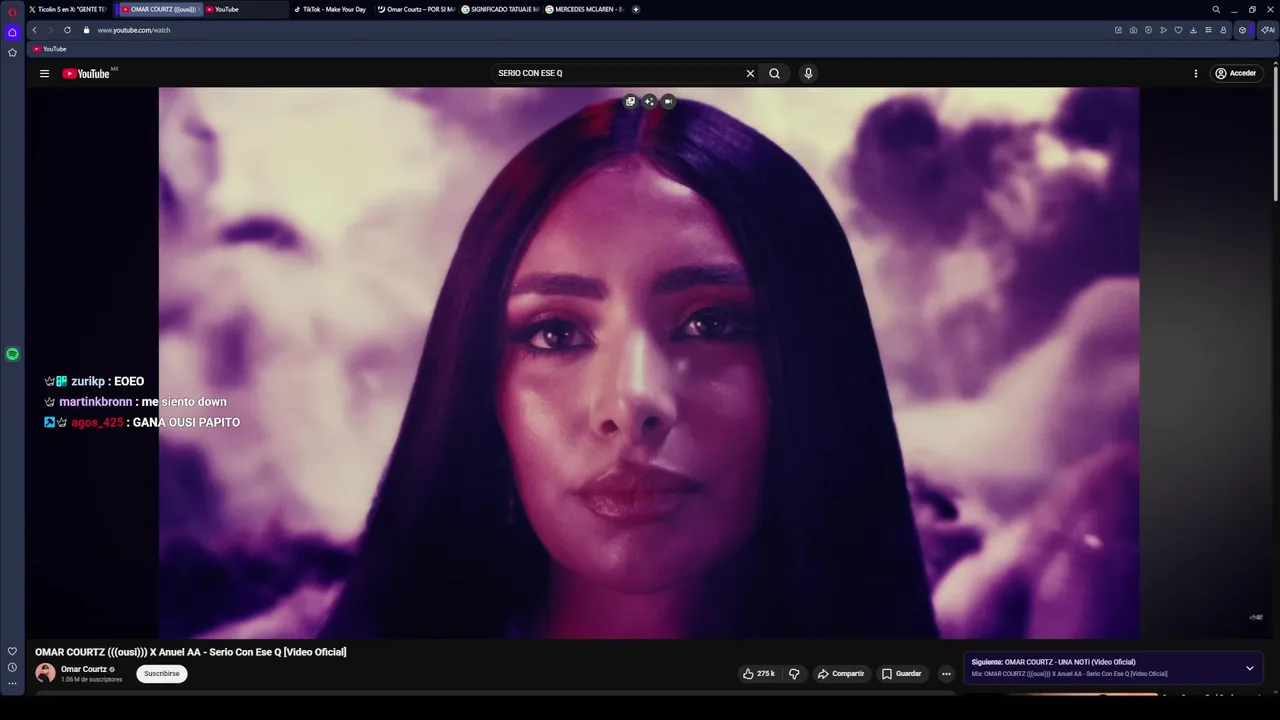The width and height of the screenshot is (1280, 720).
Task: Open a new browser tab
Action: coord(636,9)
